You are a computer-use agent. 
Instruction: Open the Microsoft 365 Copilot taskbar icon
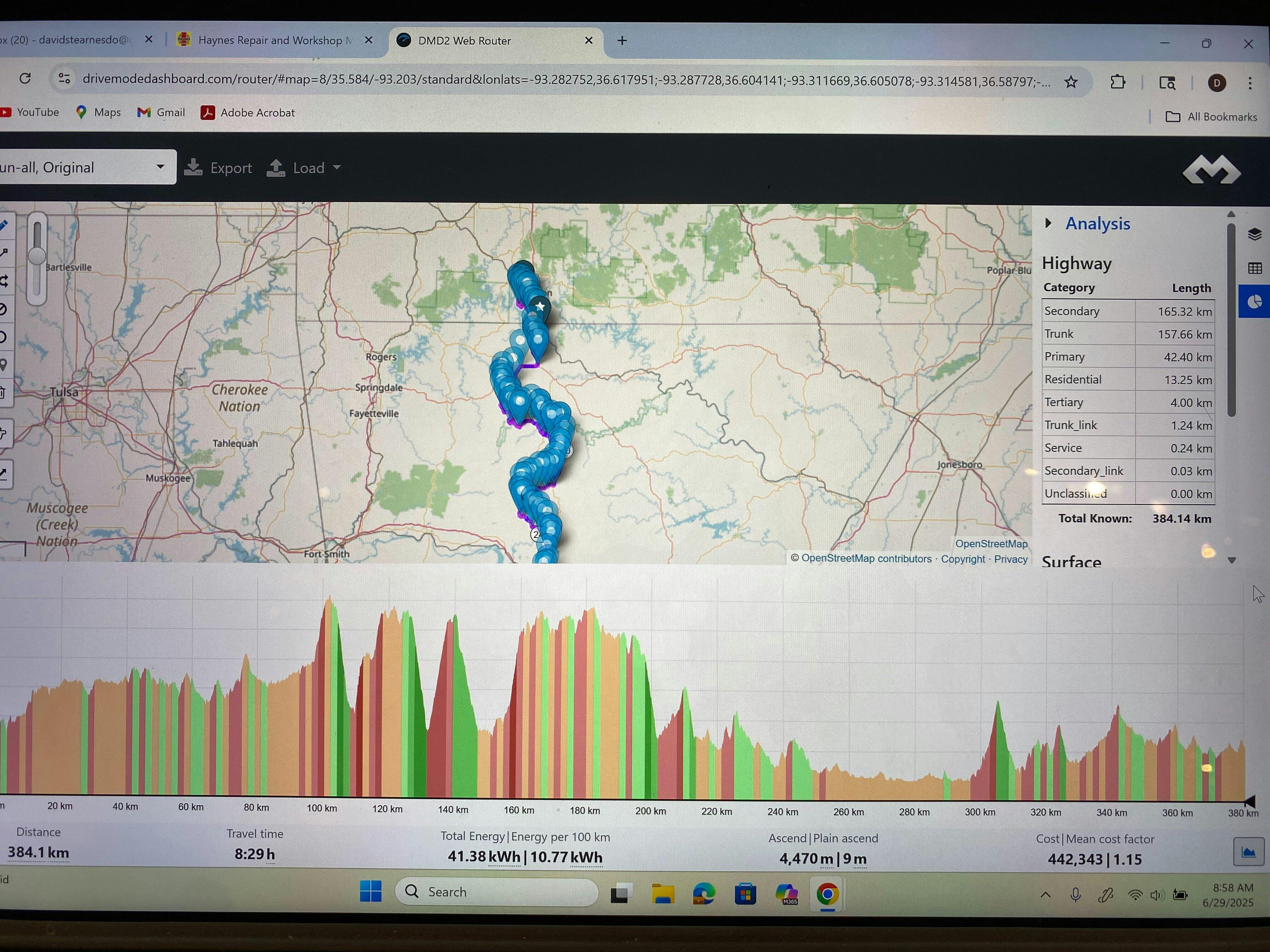coord(787,894)
